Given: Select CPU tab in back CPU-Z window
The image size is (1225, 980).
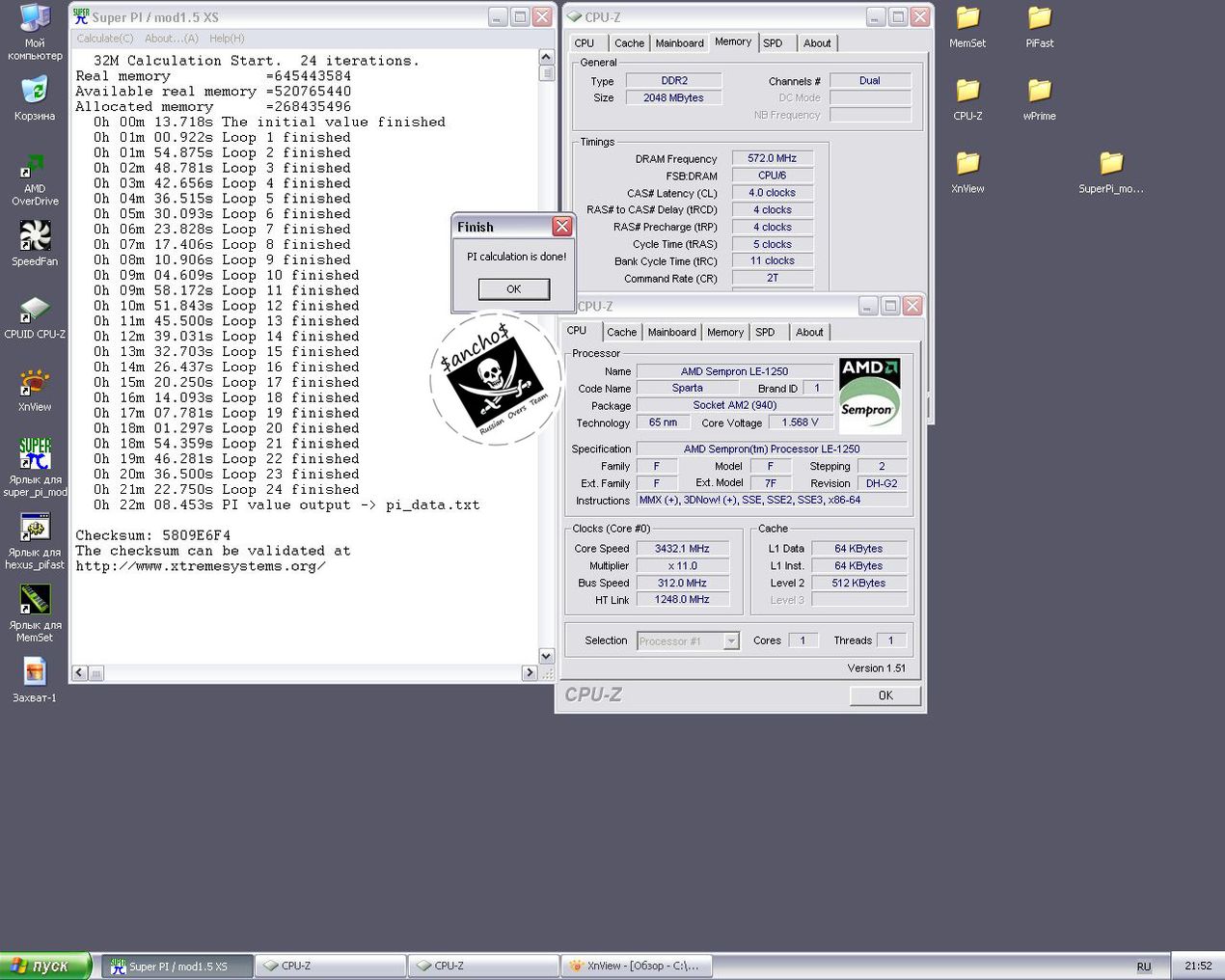Looking at the screenshot, I should [x=585, y=43].
